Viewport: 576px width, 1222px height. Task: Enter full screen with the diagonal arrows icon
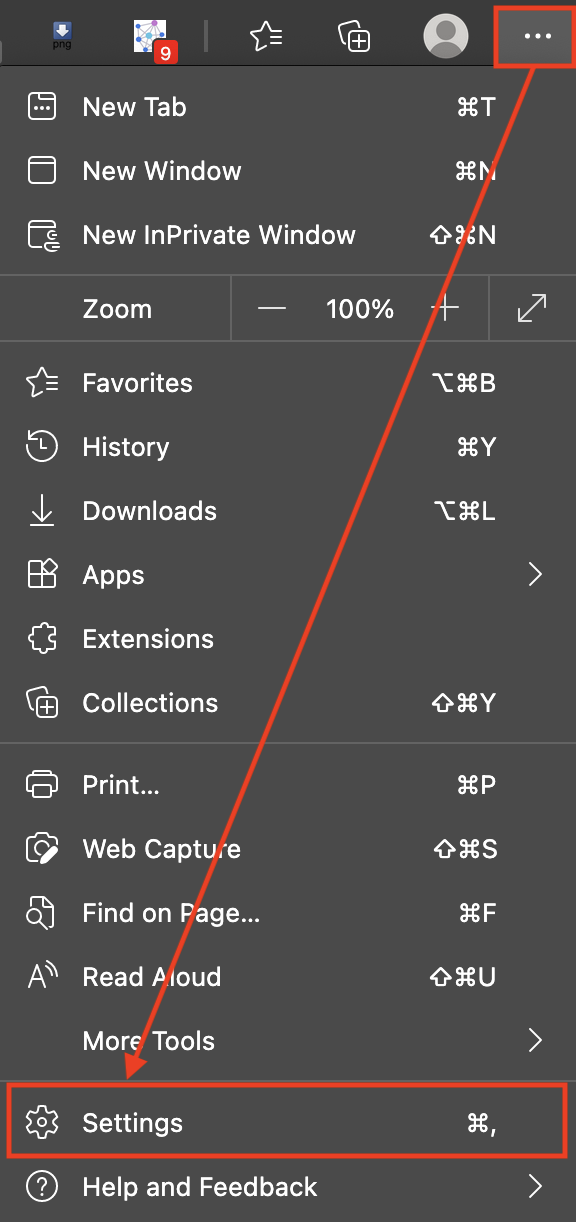(531, 308)
